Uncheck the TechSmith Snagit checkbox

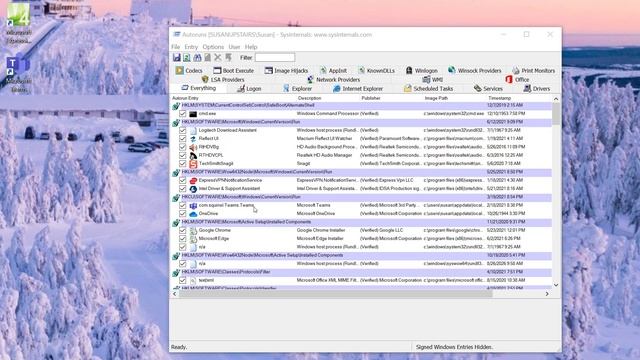182,164
